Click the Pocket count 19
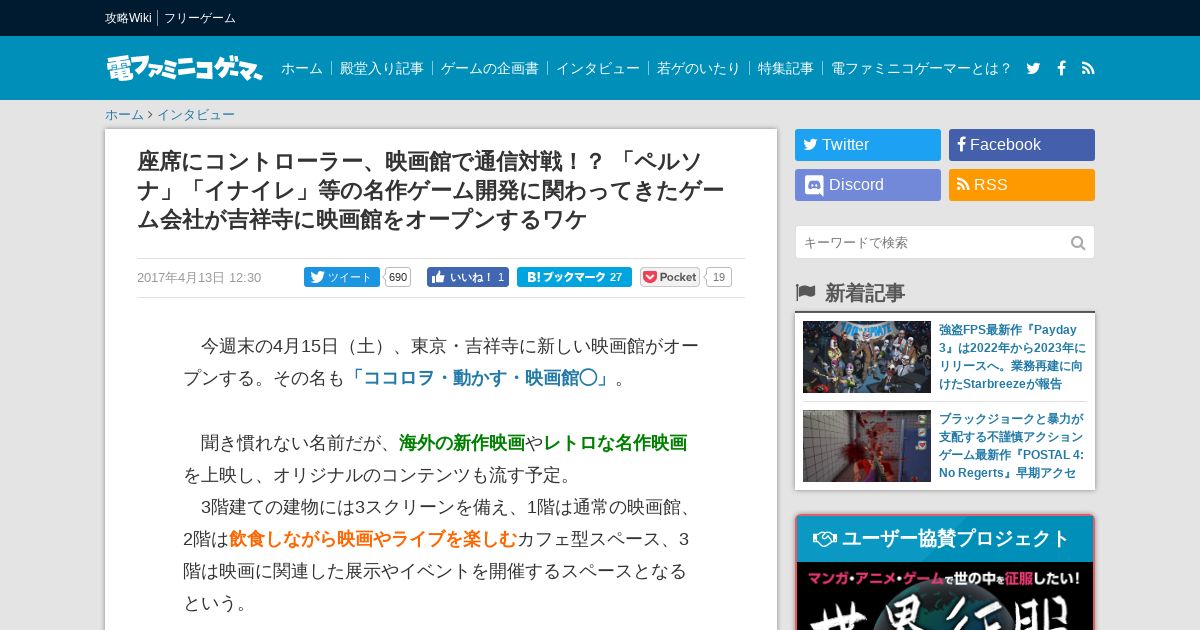Screen dimensions: 1200x630 point(719,277)
